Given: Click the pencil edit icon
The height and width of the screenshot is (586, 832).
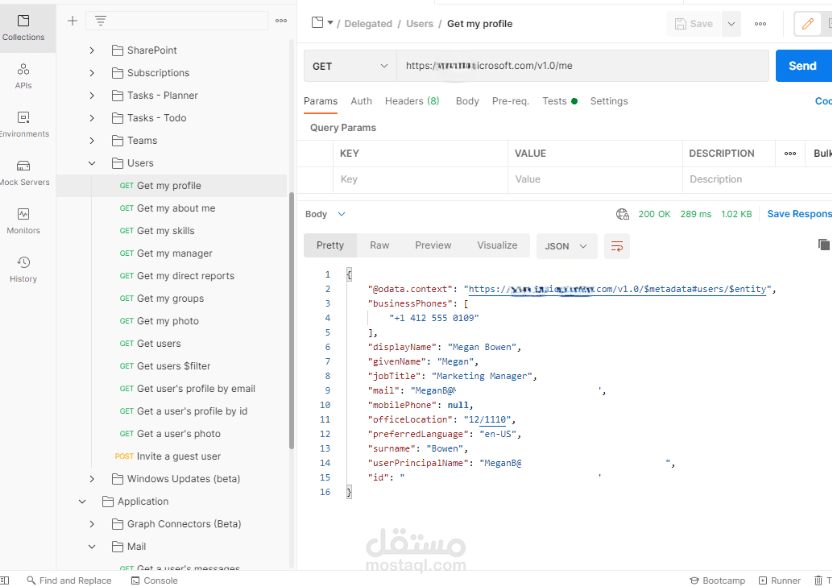Looking at the screenshot, I should point(808,24).
